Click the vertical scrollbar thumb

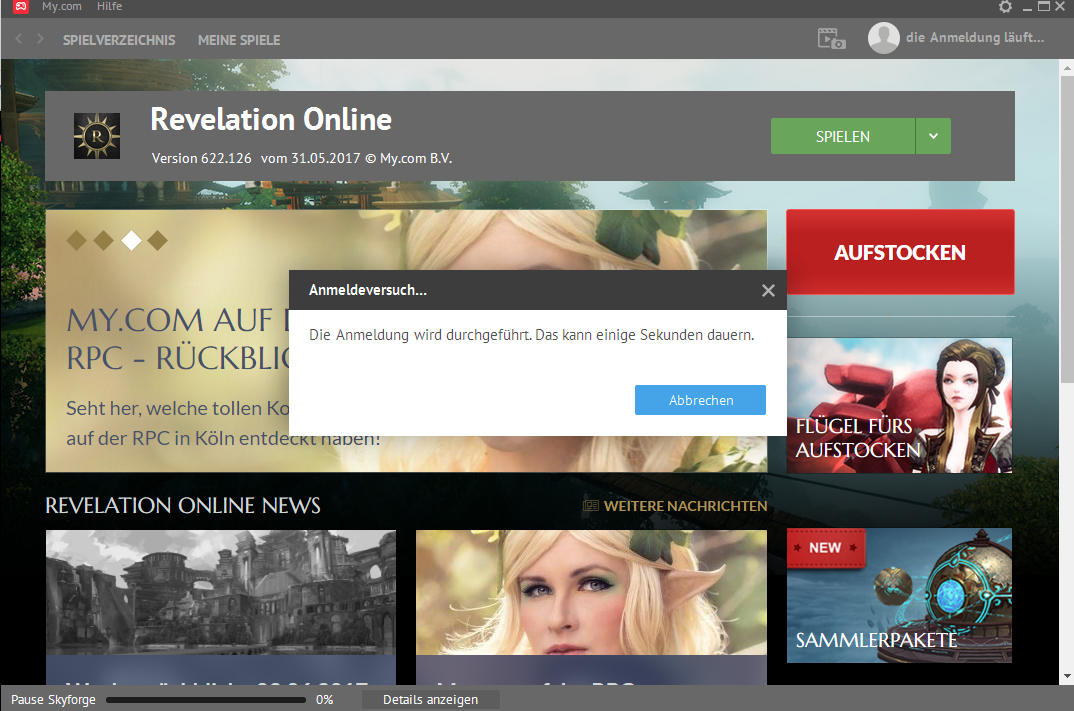coord(1067,229)
